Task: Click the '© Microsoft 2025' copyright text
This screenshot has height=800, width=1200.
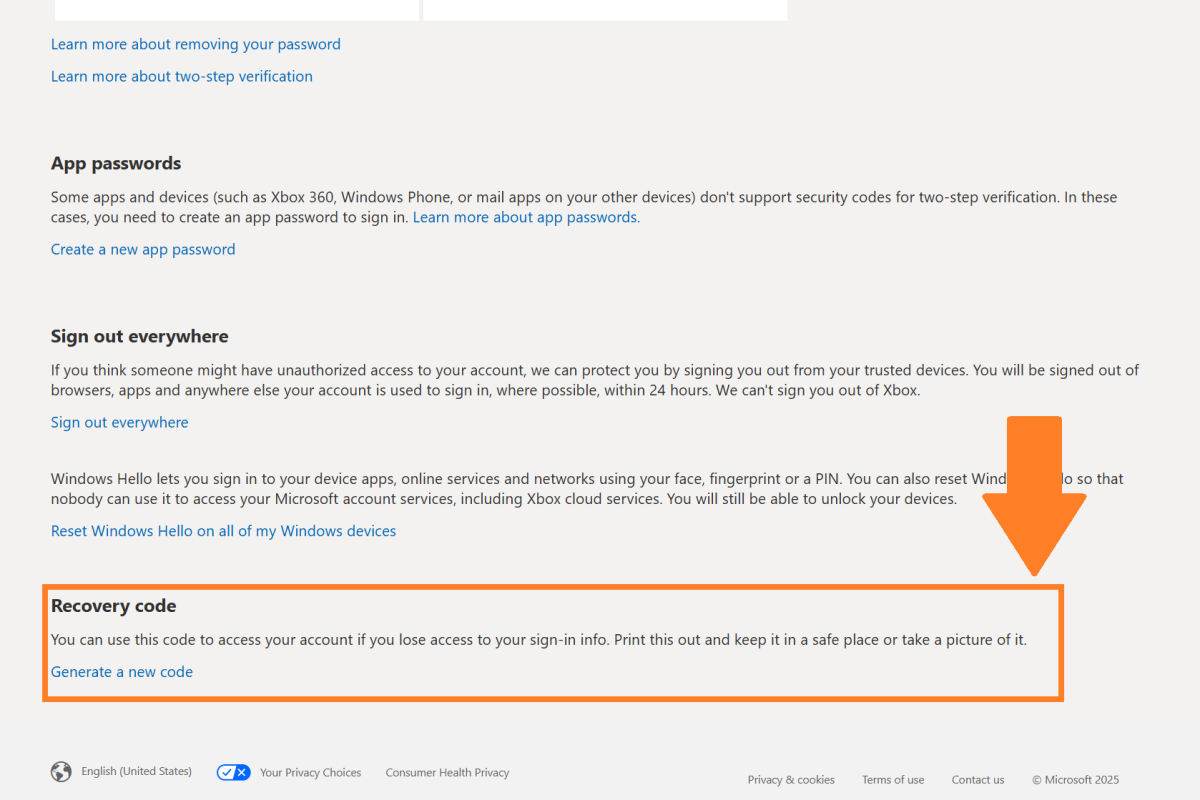Action: click(x=1076, y=780)
